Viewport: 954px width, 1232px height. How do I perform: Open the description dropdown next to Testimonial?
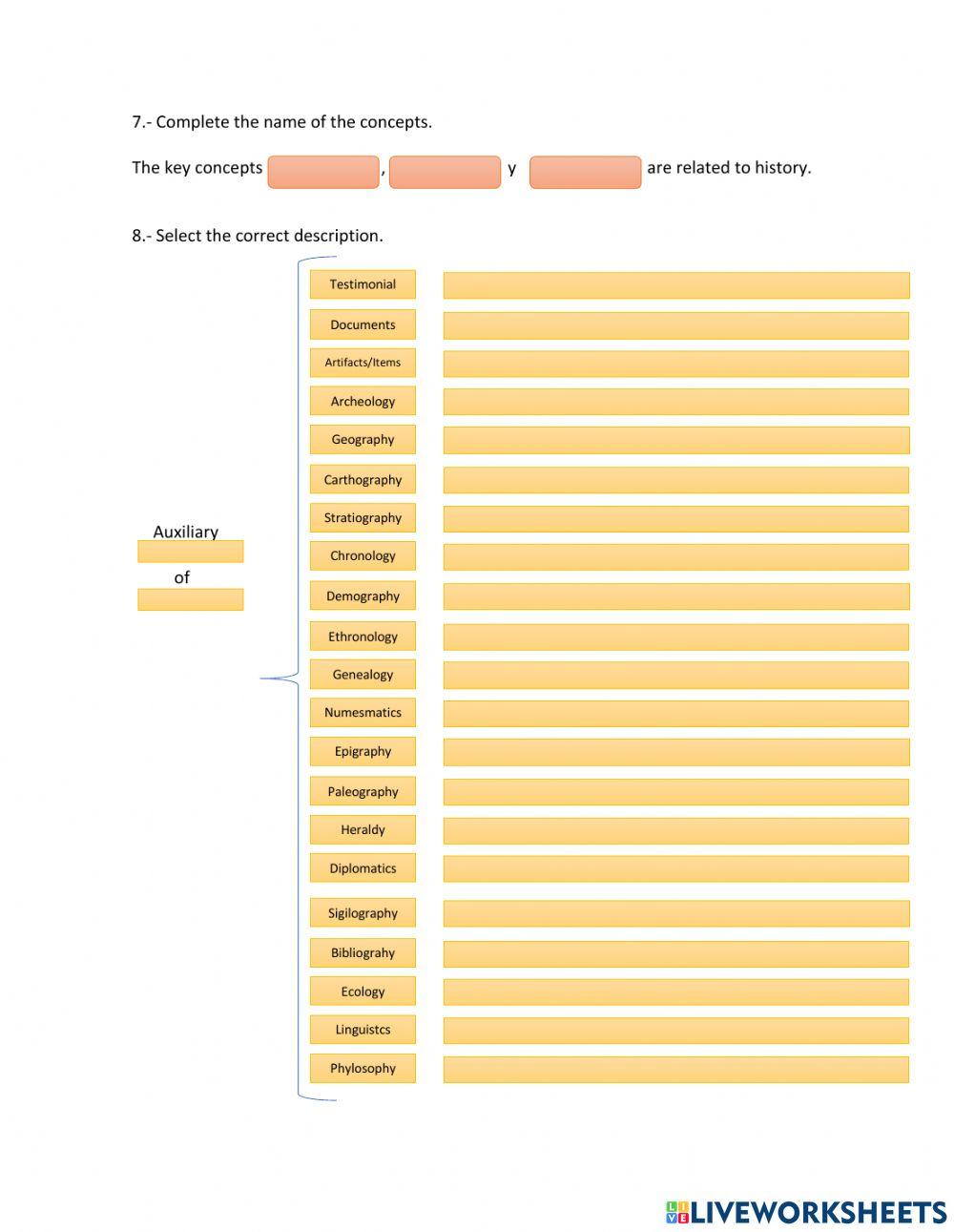[675, 284]
